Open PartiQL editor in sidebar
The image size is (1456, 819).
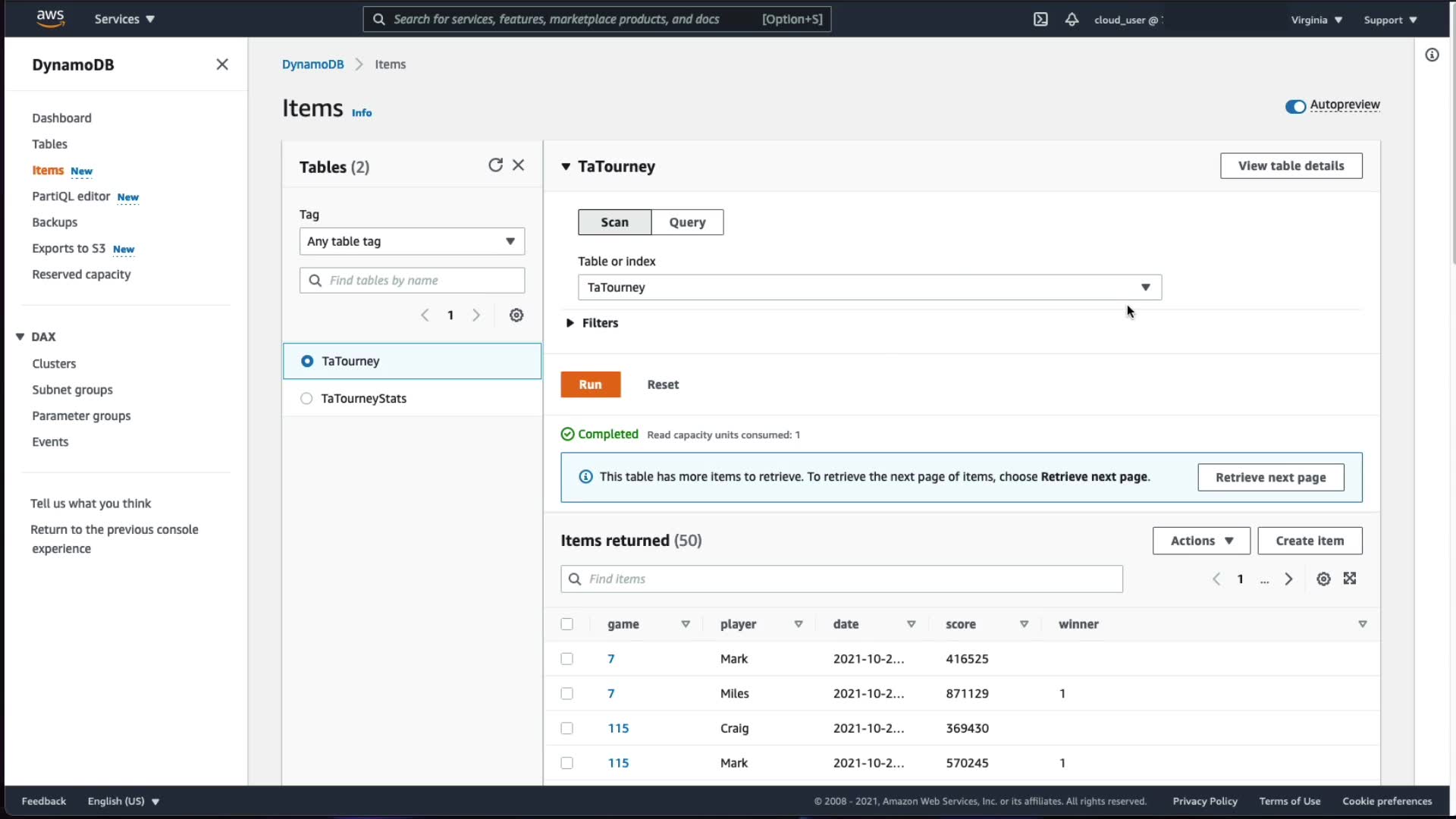71,196
